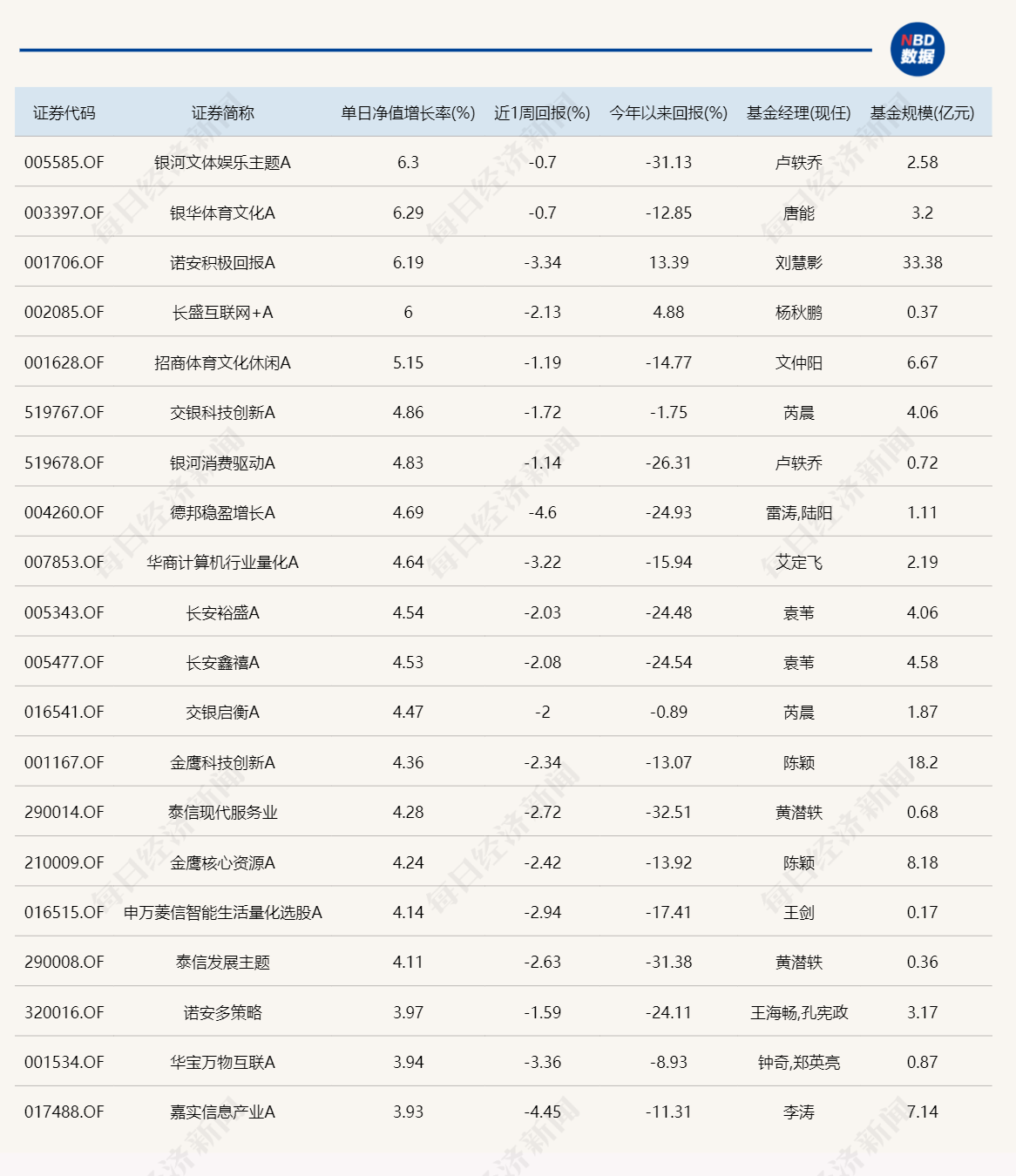Image resolution: width=1016 pixels, height=1176 pixels.
Task: Click code 005477.OF
Action: point(64,662)
